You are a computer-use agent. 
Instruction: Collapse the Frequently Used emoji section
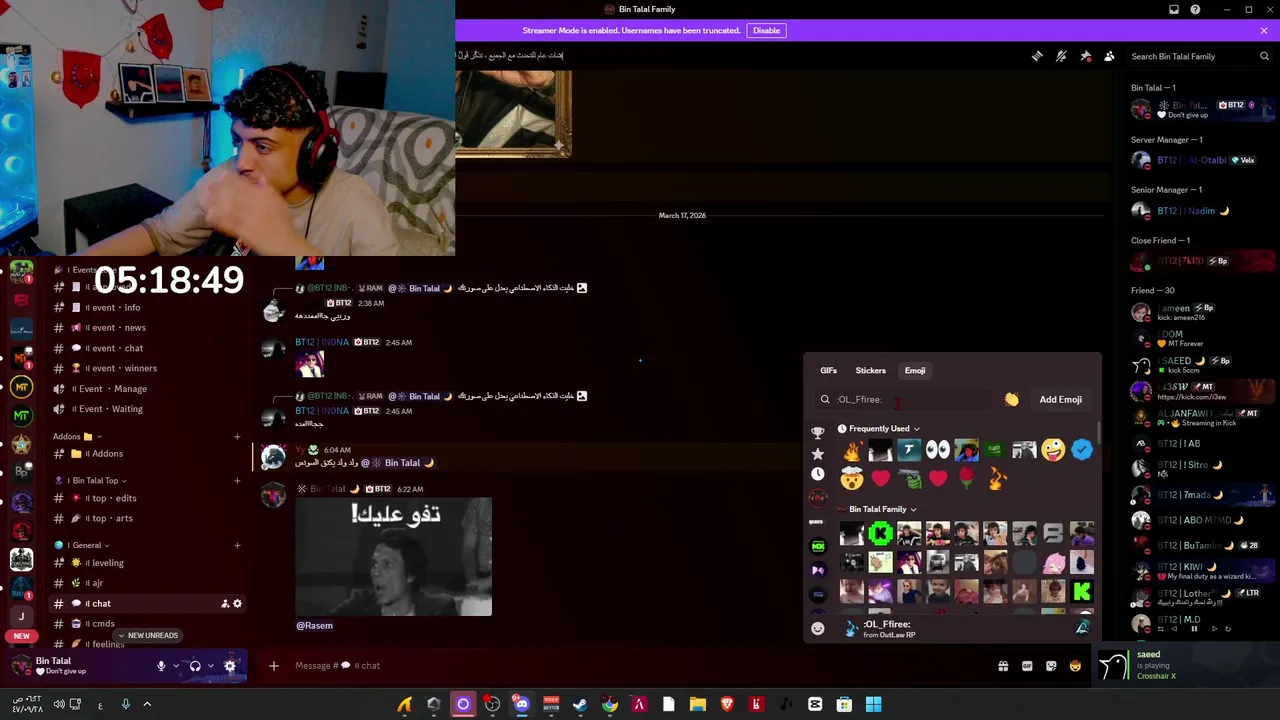[879, 429]
